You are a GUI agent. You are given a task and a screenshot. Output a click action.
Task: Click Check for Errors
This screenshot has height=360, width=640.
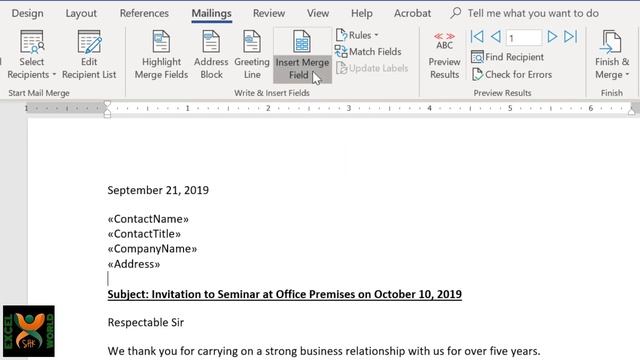pyautogui.click(x=512, y=74)
